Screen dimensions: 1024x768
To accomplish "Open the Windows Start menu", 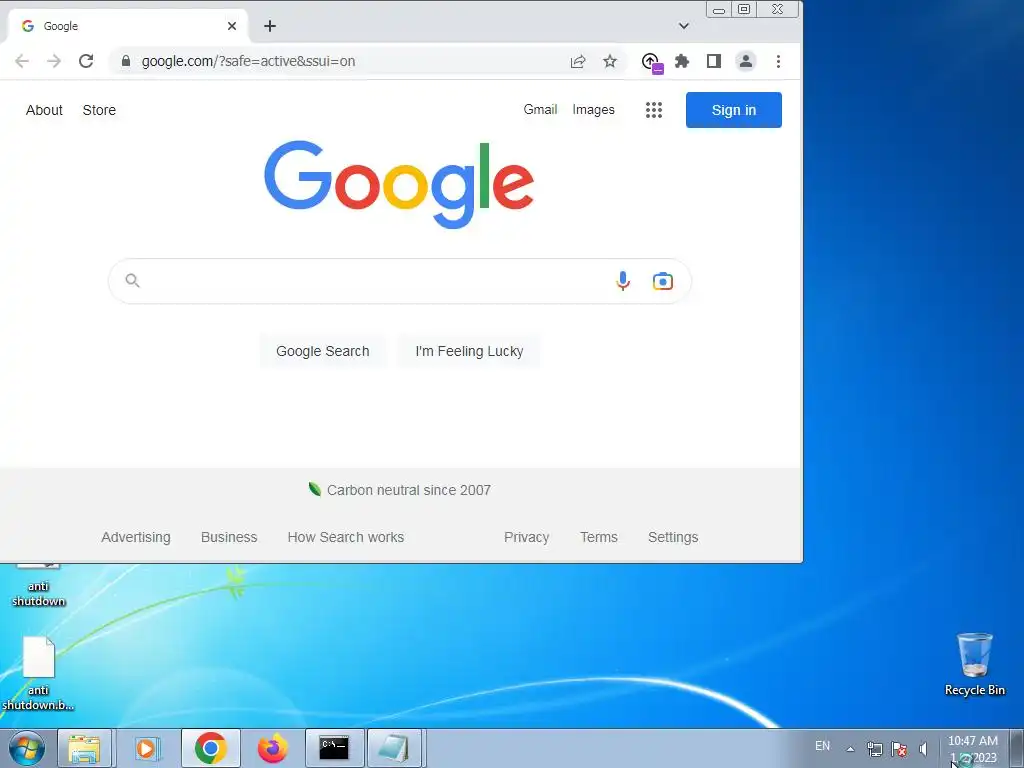I will tap(27, 748).
